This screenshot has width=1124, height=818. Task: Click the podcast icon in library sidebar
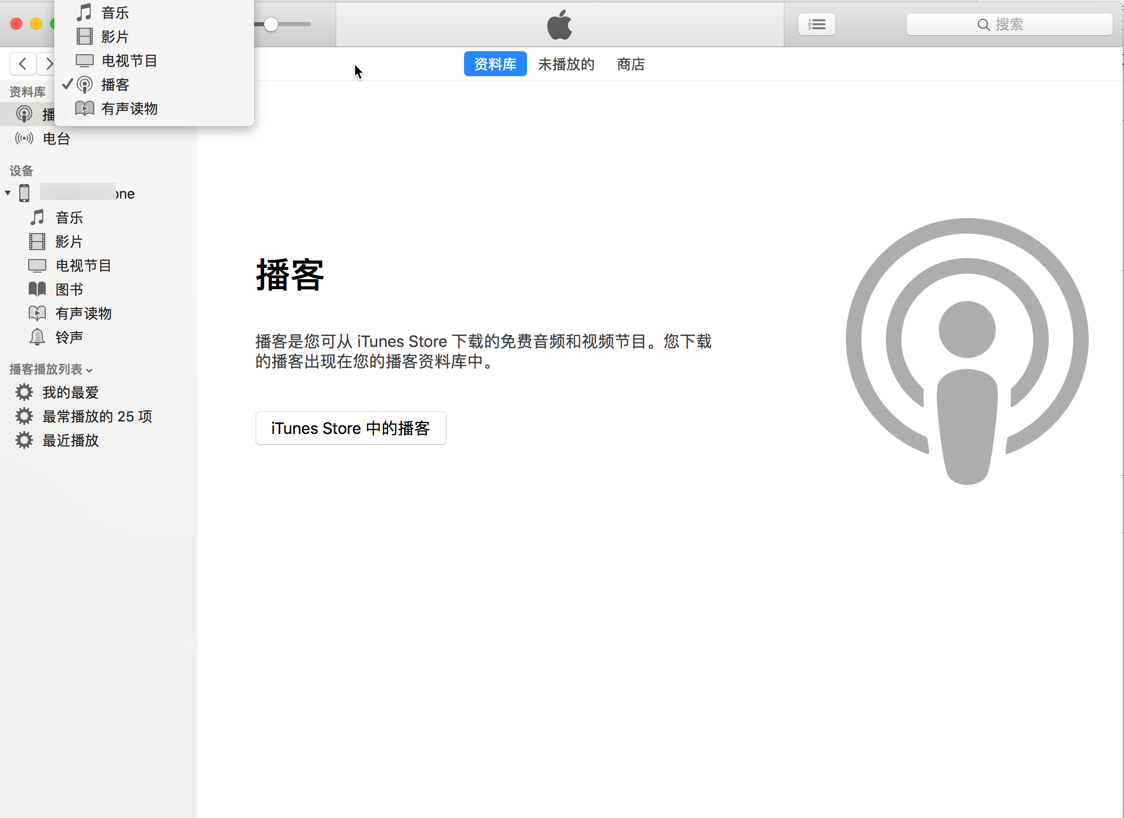point(24,114)
